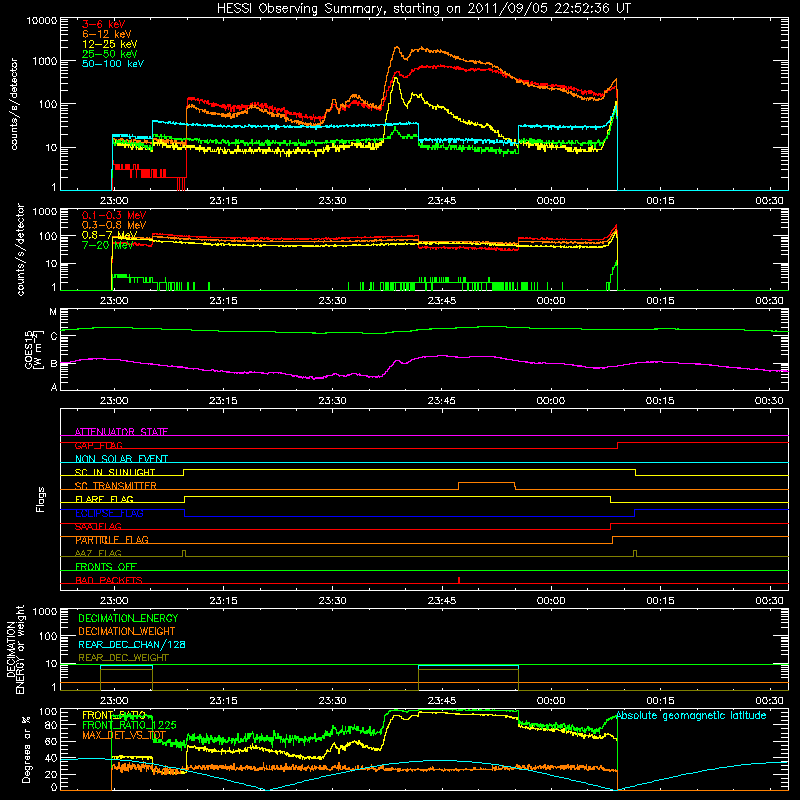Select the ECLIPSE_FLAG label
This screenshot has width=800, height=800.
click(x=109, y=513)
